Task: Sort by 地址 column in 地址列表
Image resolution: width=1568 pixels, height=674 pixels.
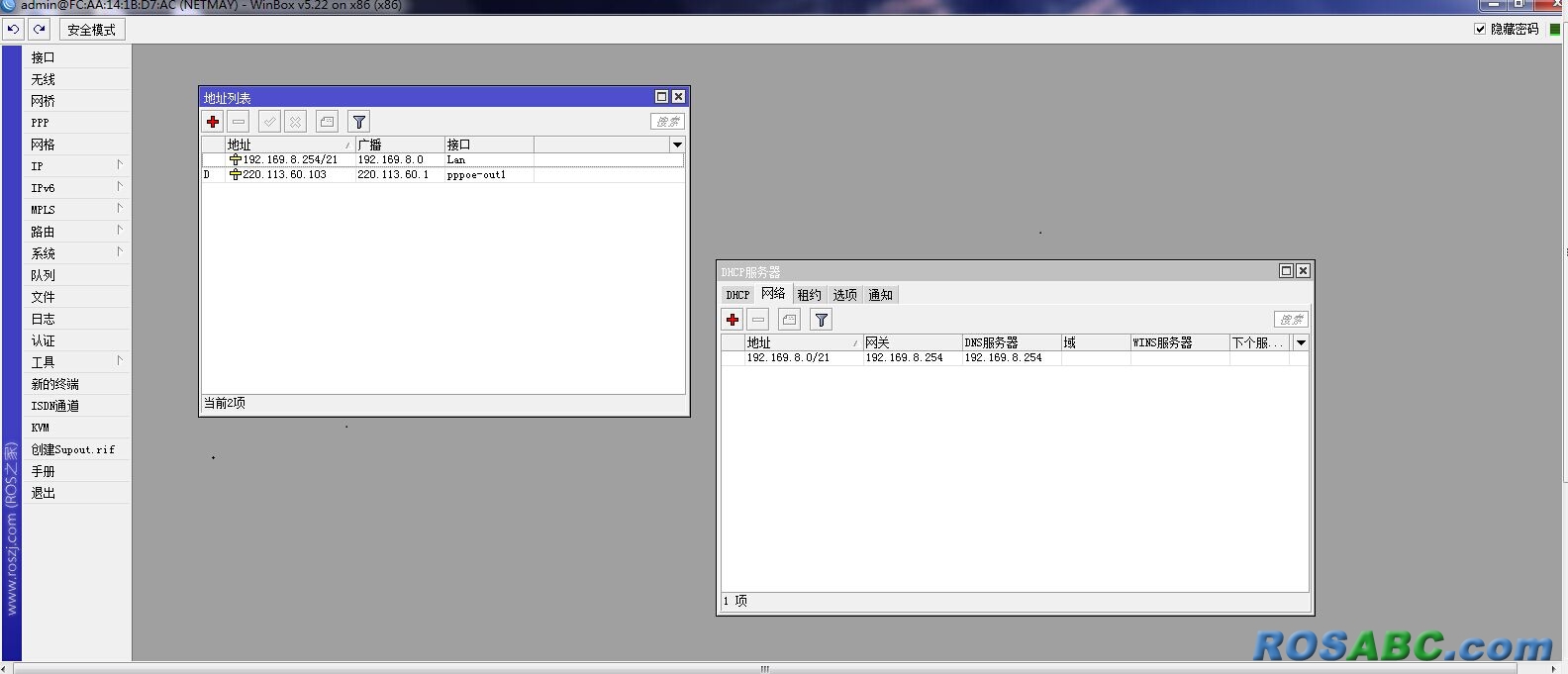Action: (290, 144)
